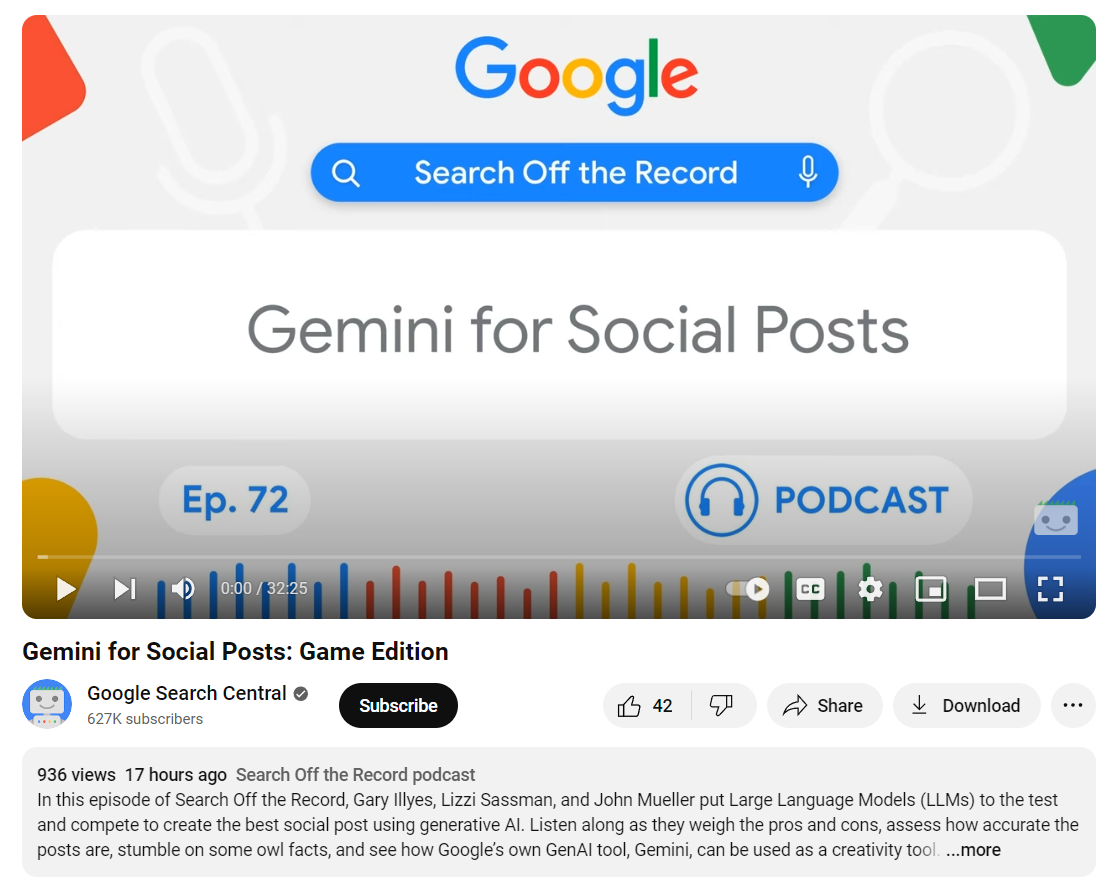Click the Google Search Central channel name
This screenshot has width=1112, height=887.
[187, 693]
